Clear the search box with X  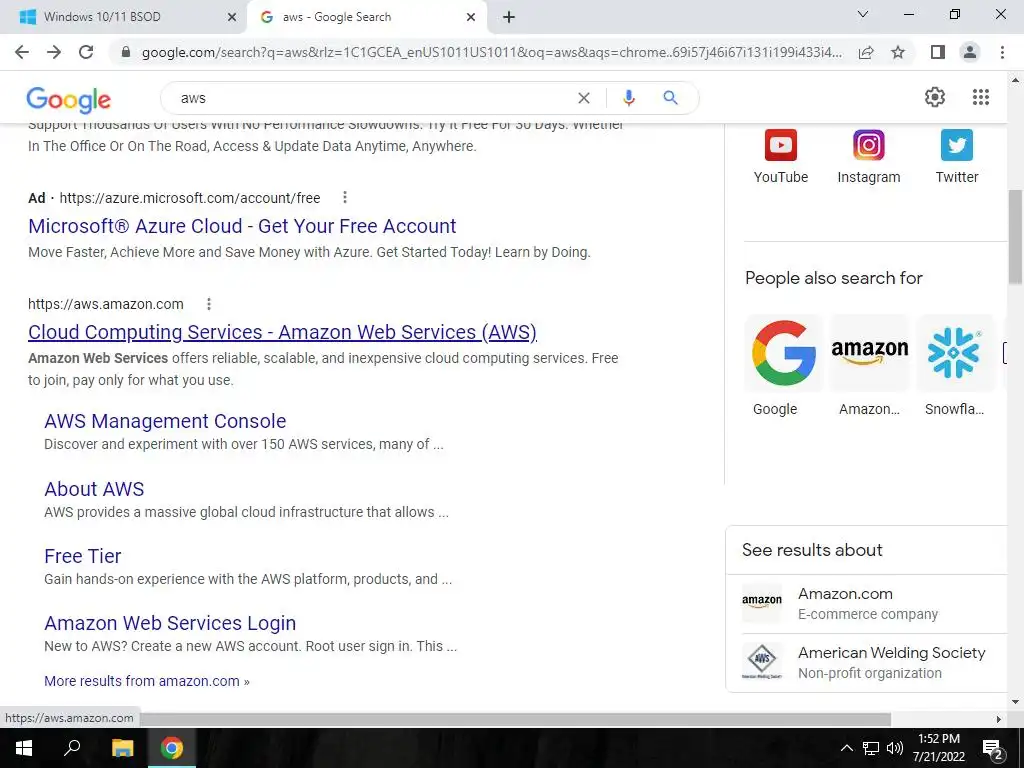pyautogui.click(x=584, y=98)
